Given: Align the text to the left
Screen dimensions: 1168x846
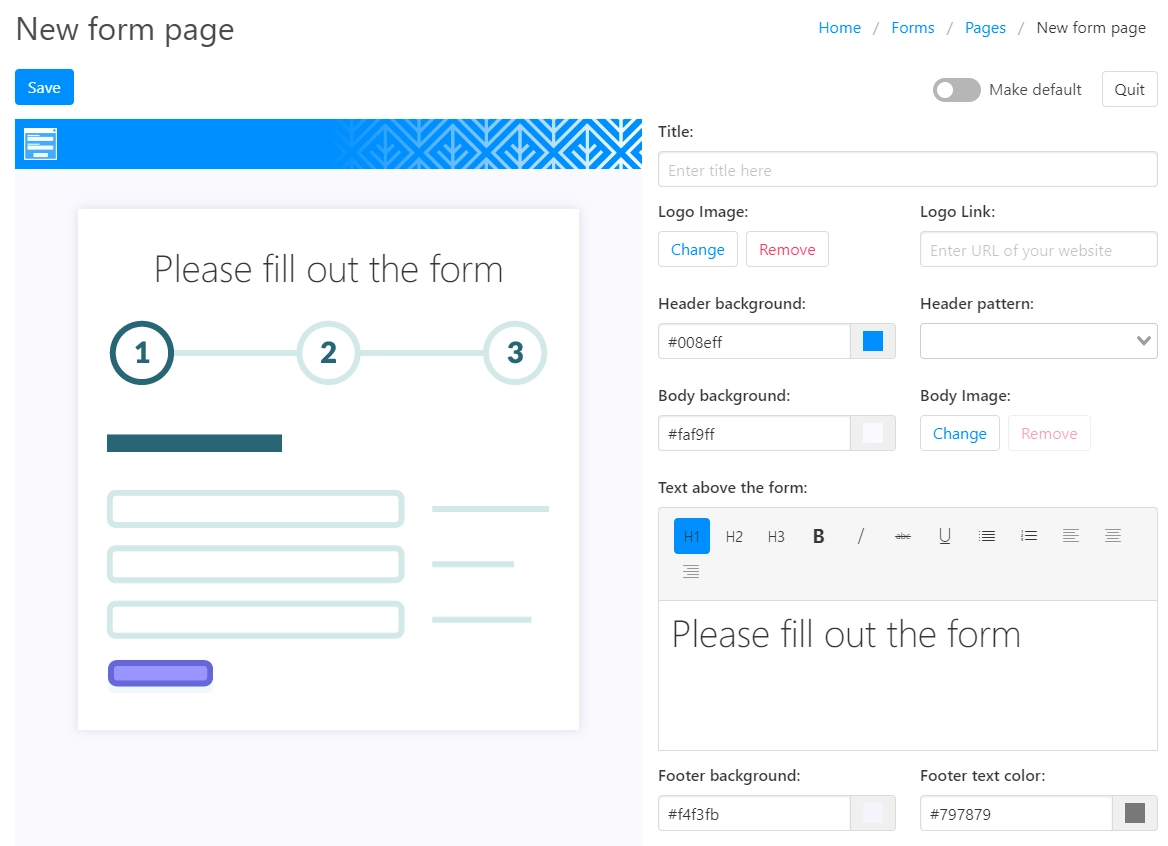Looking at the screenshot, I should click(x=1070, y=536).
